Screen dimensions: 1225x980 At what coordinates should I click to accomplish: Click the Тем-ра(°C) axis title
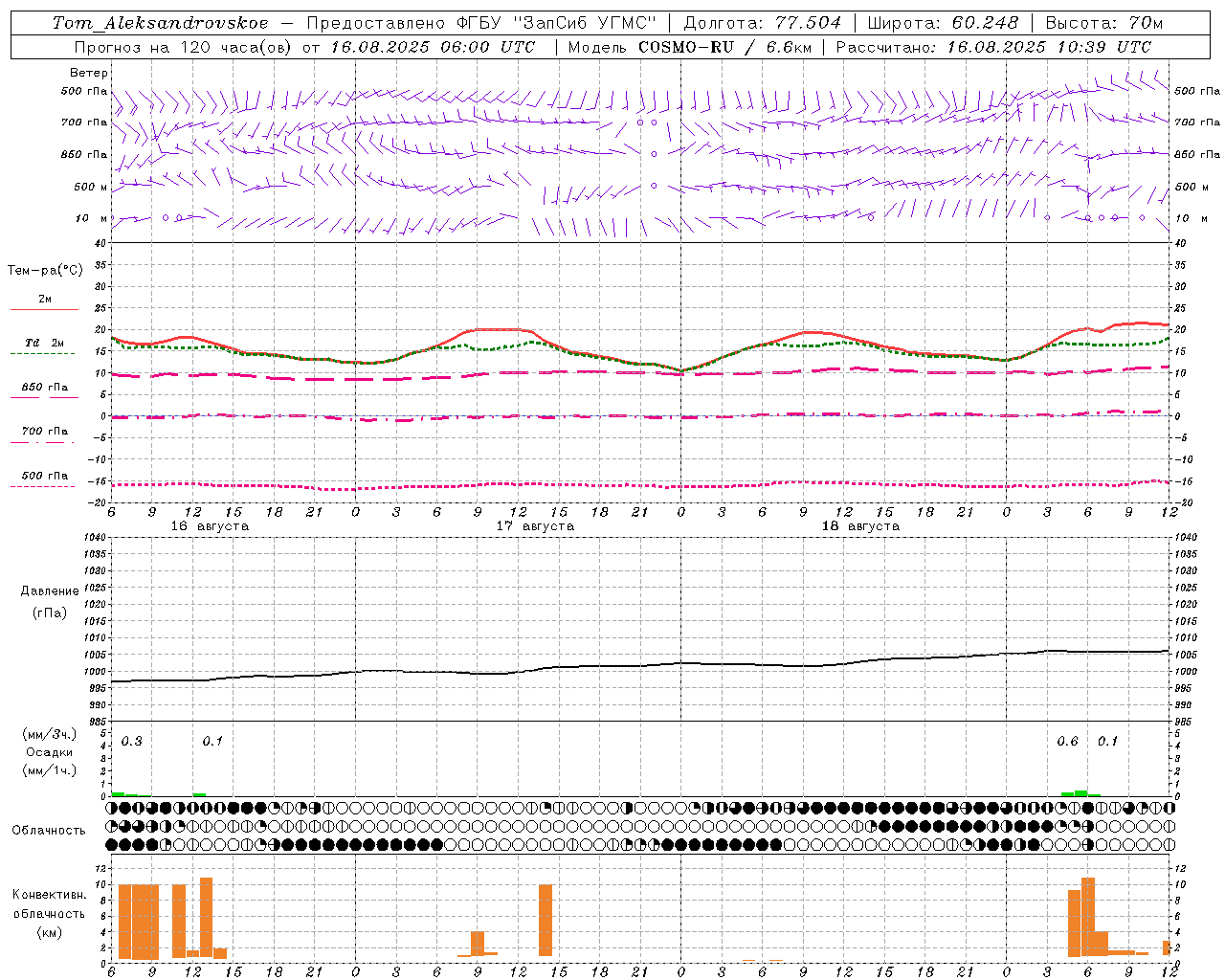click(x=45, y=271)
